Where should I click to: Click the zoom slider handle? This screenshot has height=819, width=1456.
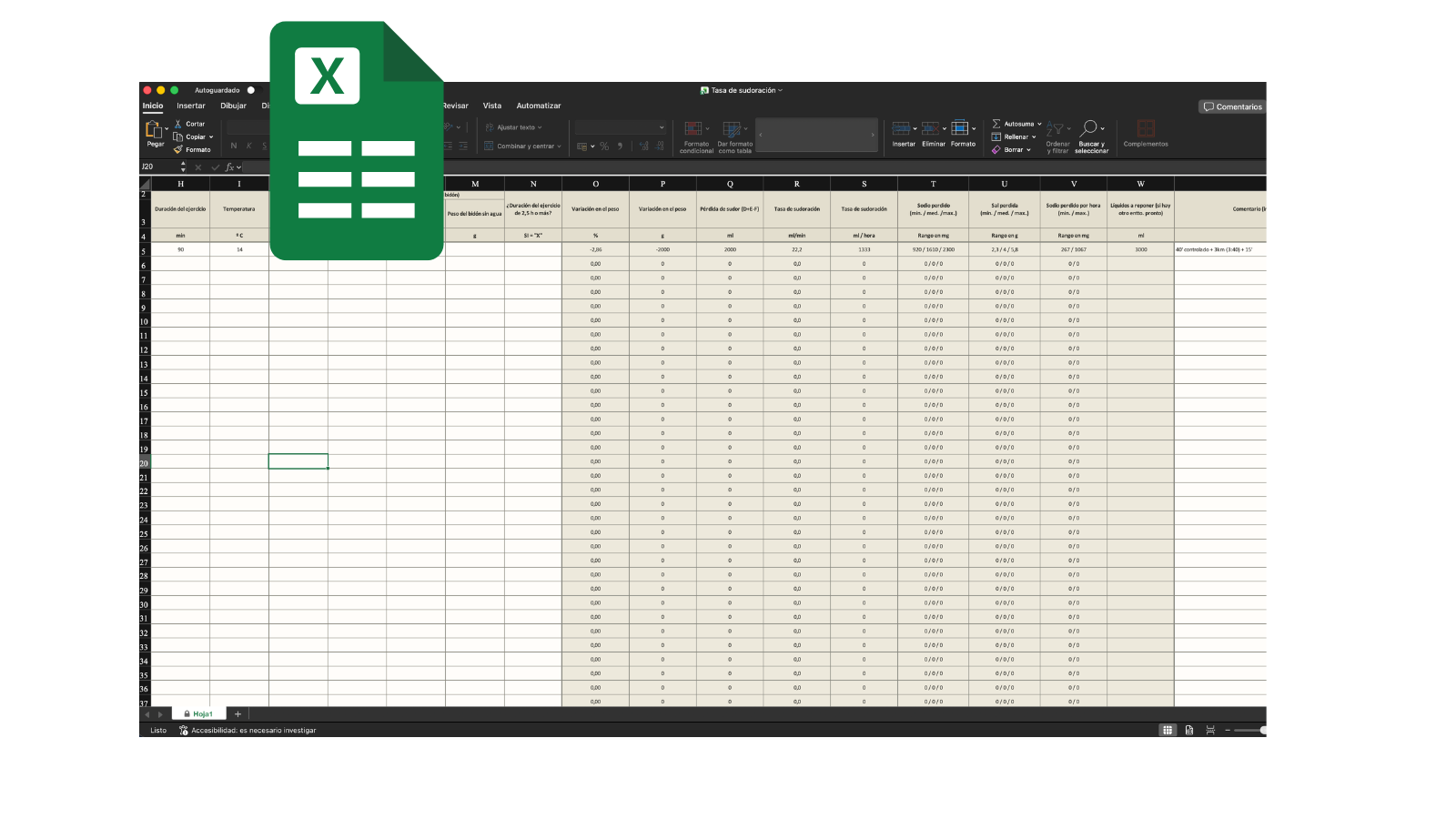[x=1263, y=730]
